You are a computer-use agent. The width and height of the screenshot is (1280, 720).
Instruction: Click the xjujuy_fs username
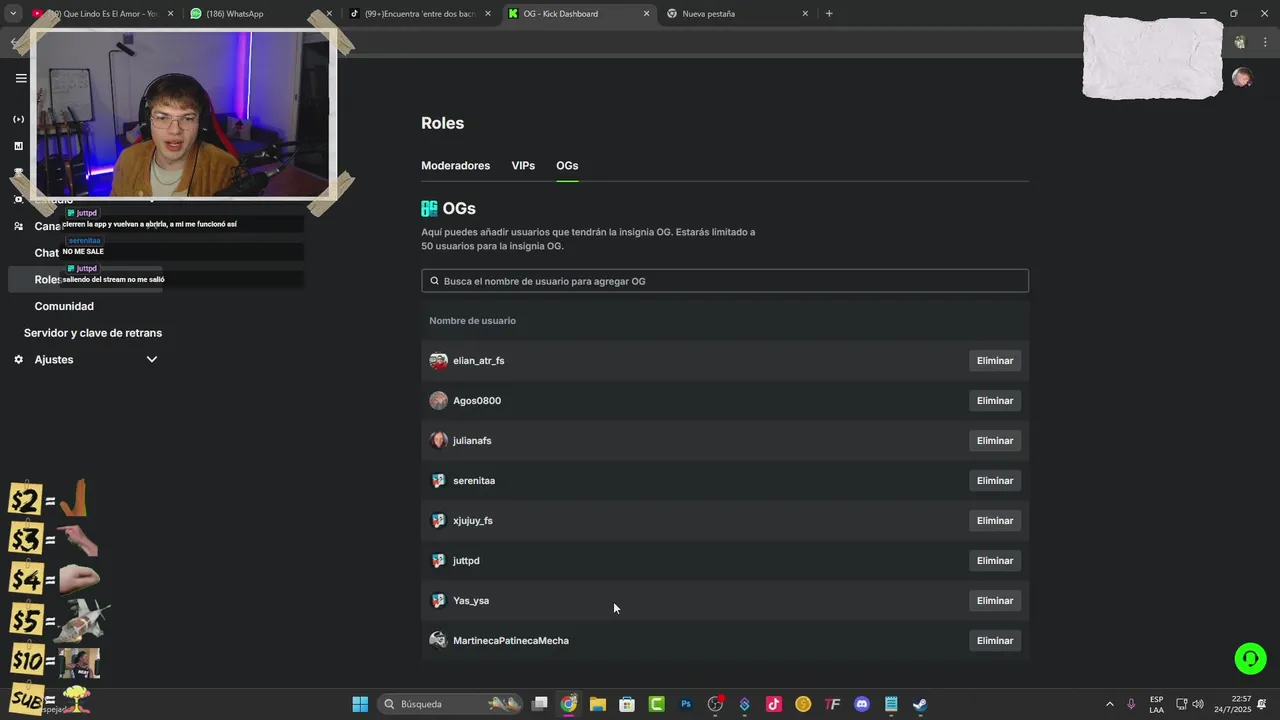coord(473,521)
